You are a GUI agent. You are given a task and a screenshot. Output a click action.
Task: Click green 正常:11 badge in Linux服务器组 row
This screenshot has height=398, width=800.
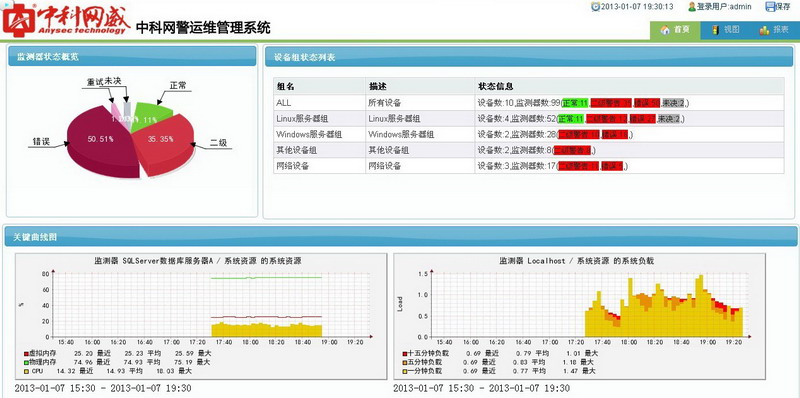click(x=570, y=118)
